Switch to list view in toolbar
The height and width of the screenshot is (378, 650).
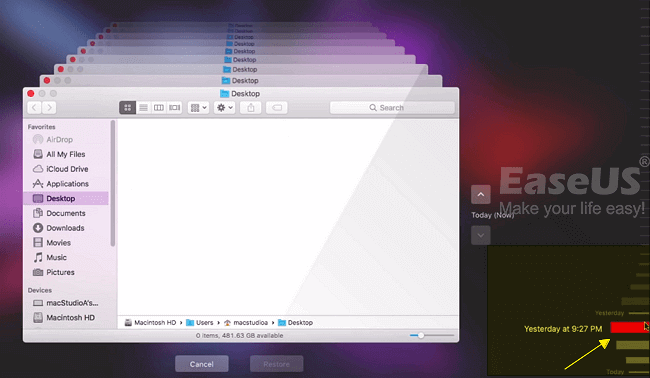point(143,108)
